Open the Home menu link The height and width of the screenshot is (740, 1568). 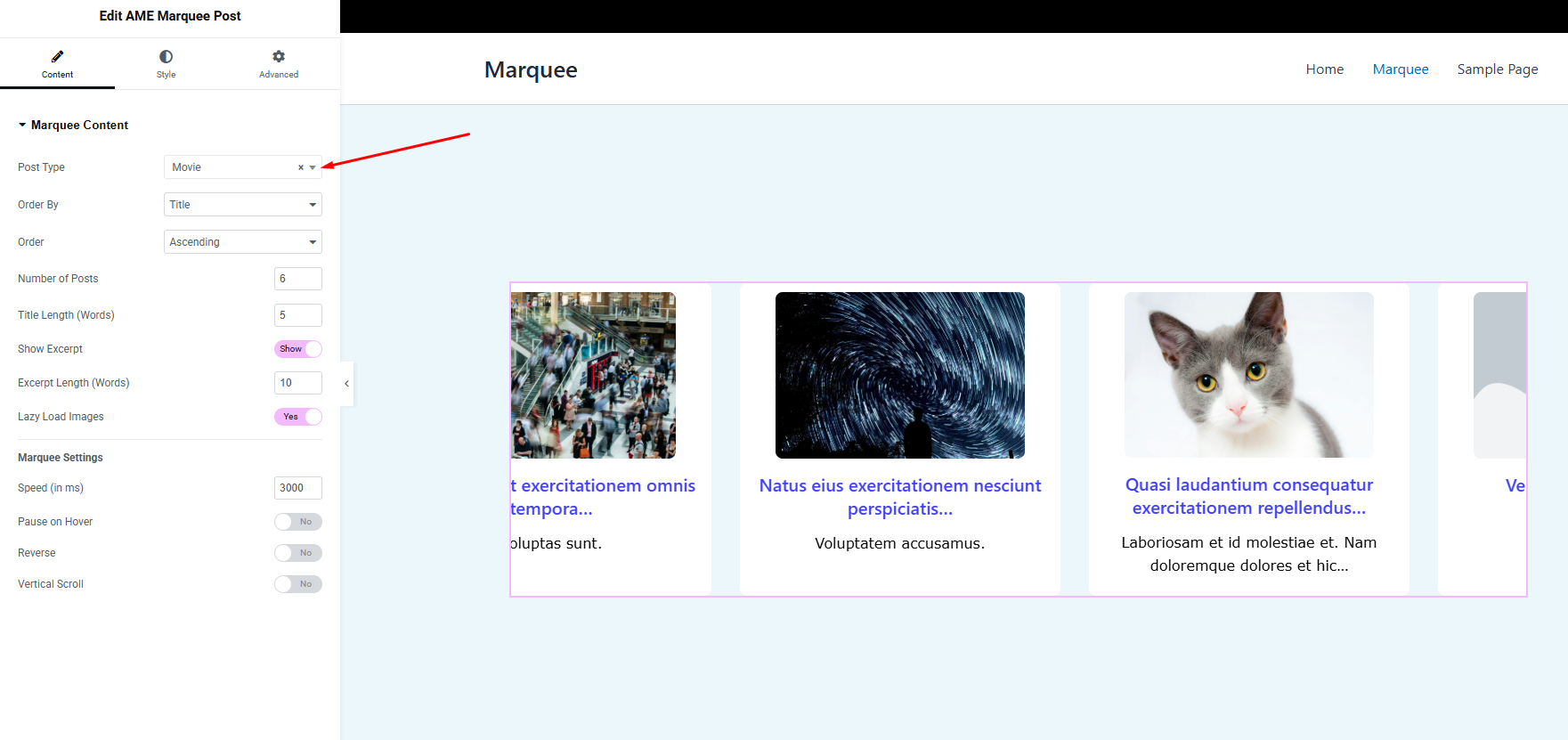tap(1325, 69)
